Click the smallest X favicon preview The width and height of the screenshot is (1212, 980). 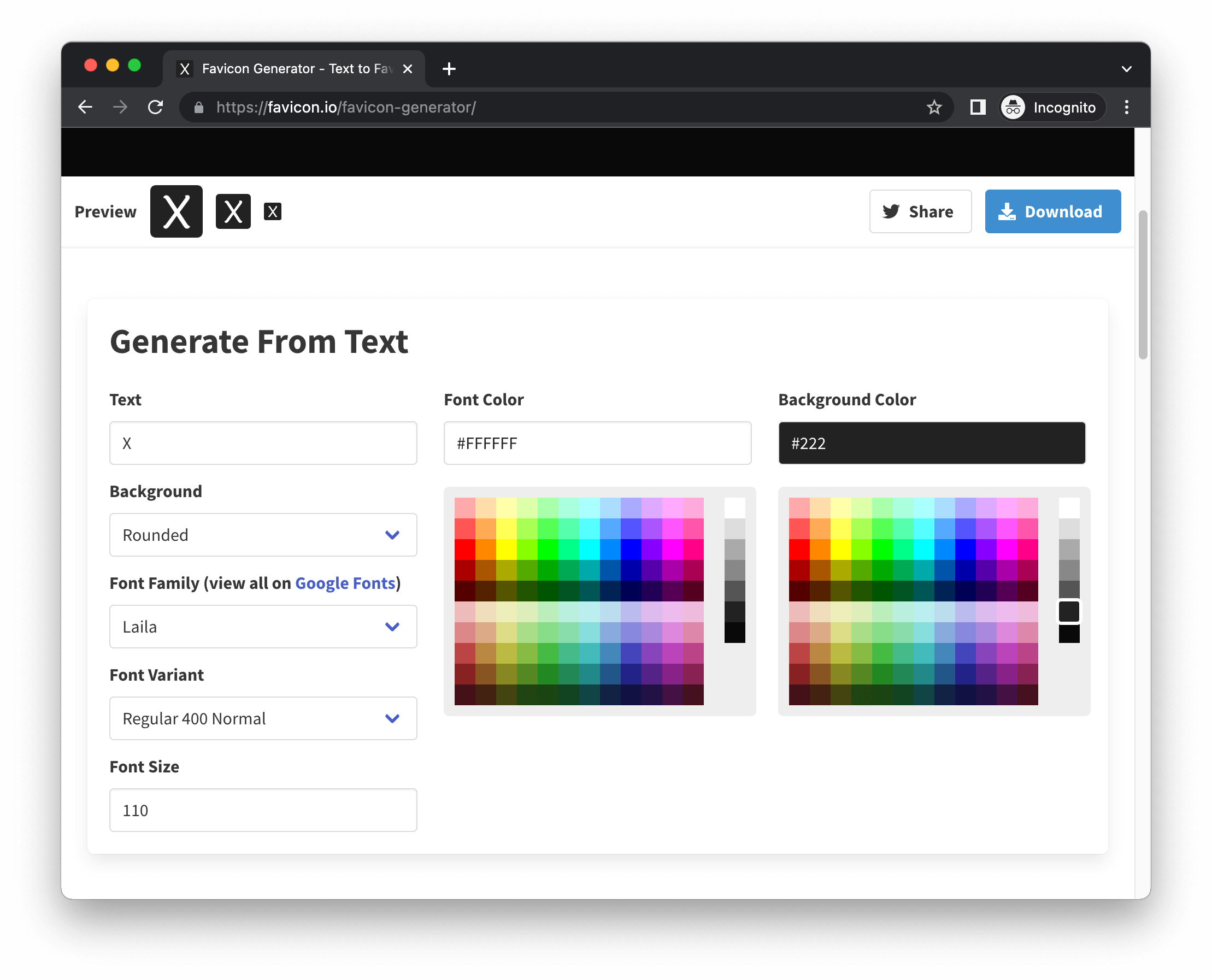[x=272, y=212]
